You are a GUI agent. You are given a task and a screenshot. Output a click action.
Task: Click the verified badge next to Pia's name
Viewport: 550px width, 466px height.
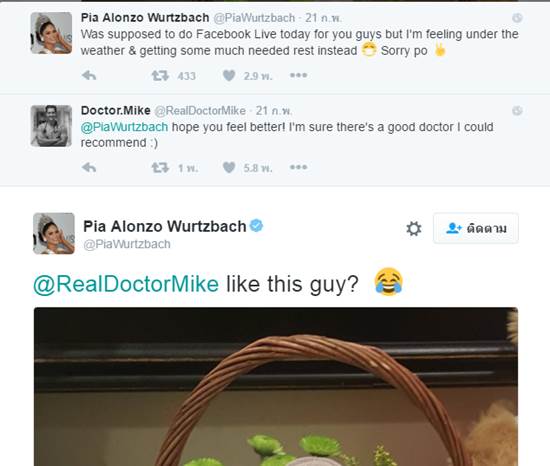[x=256, y=225]
